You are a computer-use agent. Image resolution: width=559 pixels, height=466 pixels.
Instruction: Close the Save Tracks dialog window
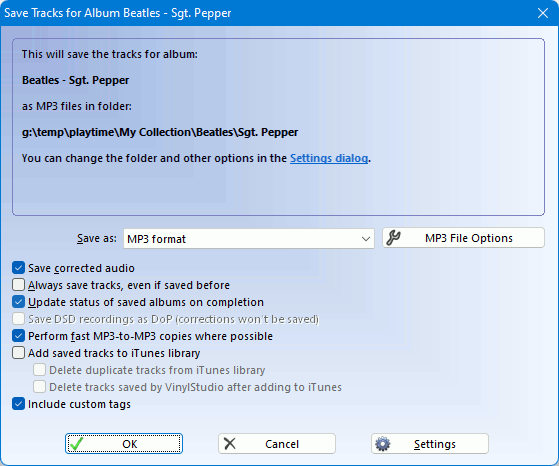coord(543,13)
